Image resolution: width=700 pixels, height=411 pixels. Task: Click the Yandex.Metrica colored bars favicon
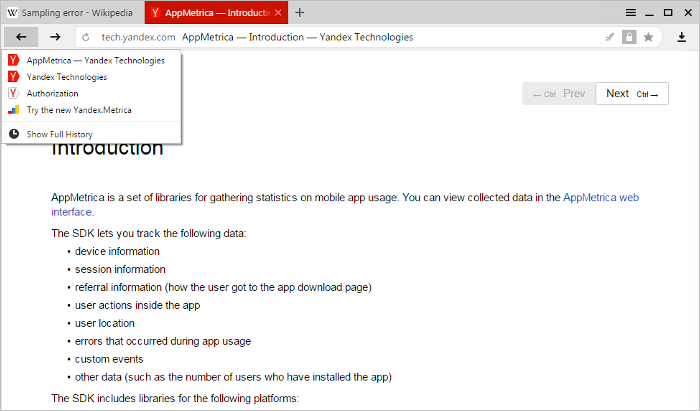pyautogui.click(x=14, y=110)
